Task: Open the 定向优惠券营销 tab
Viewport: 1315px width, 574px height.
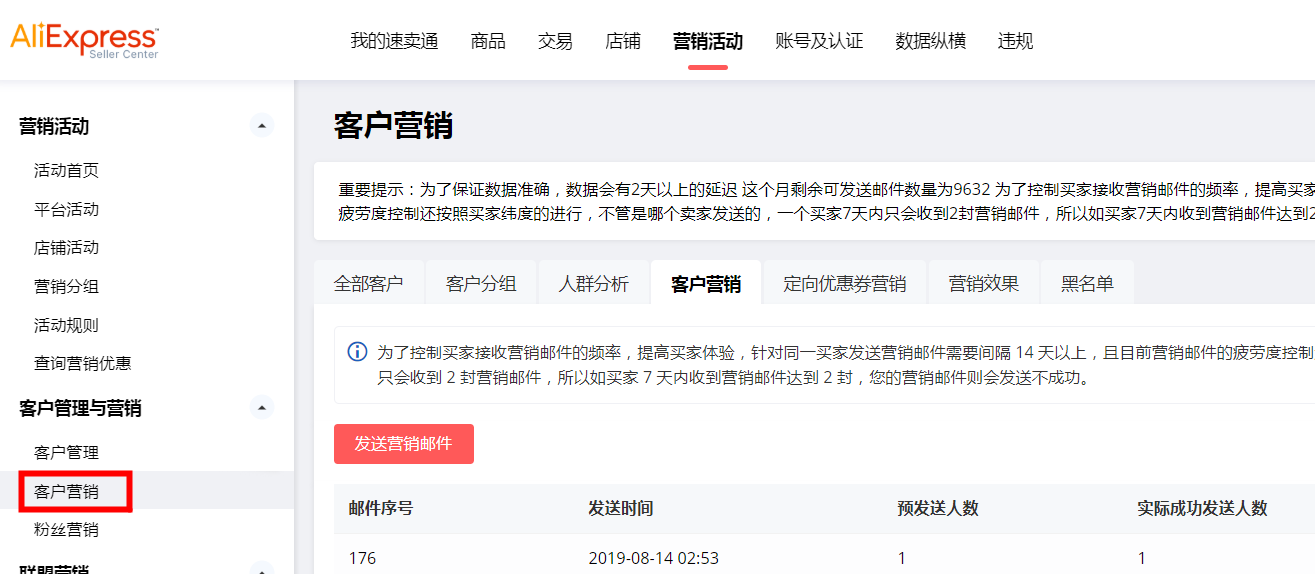Action: (x=844, y=284)
